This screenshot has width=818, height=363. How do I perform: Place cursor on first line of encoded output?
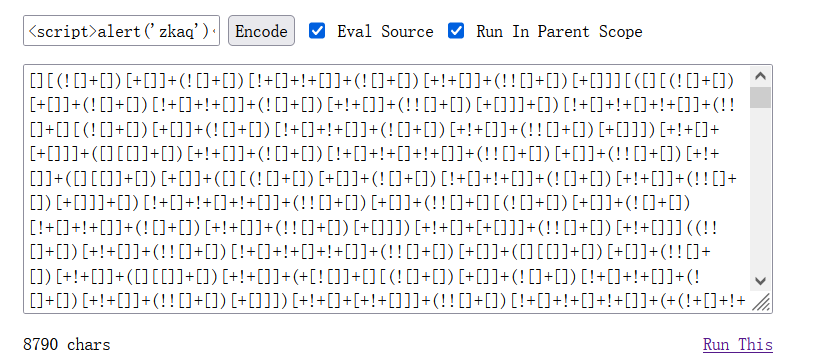point(382,81)
